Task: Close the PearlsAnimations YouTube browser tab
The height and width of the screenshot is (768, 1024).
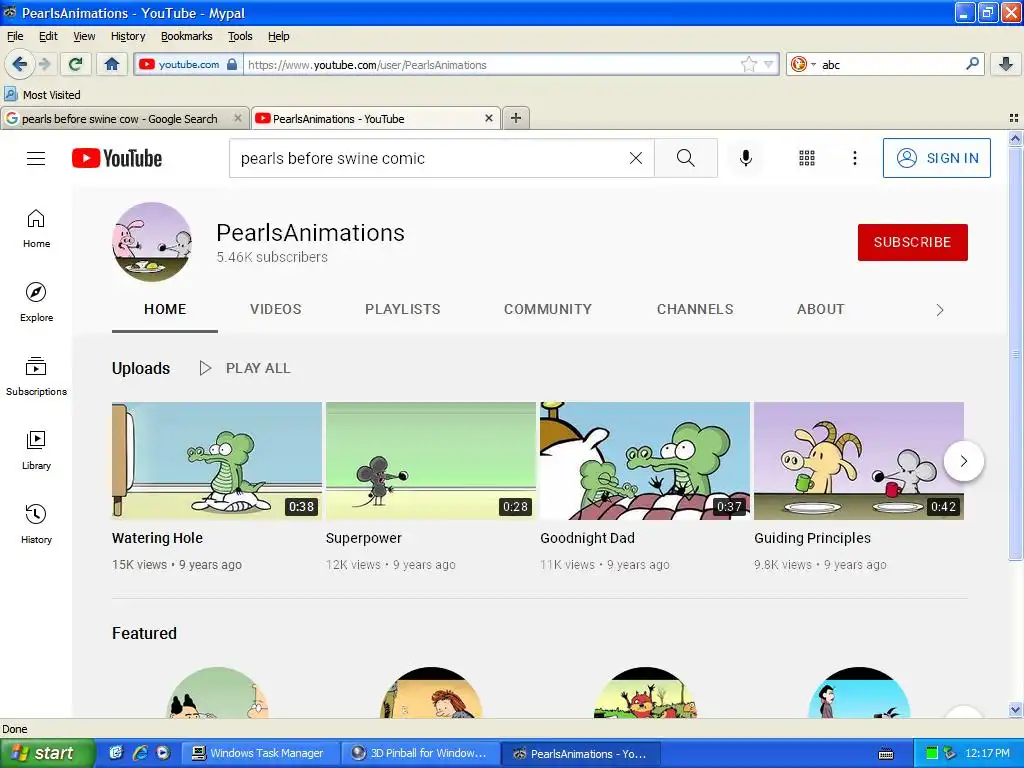Action: [488, 118]
